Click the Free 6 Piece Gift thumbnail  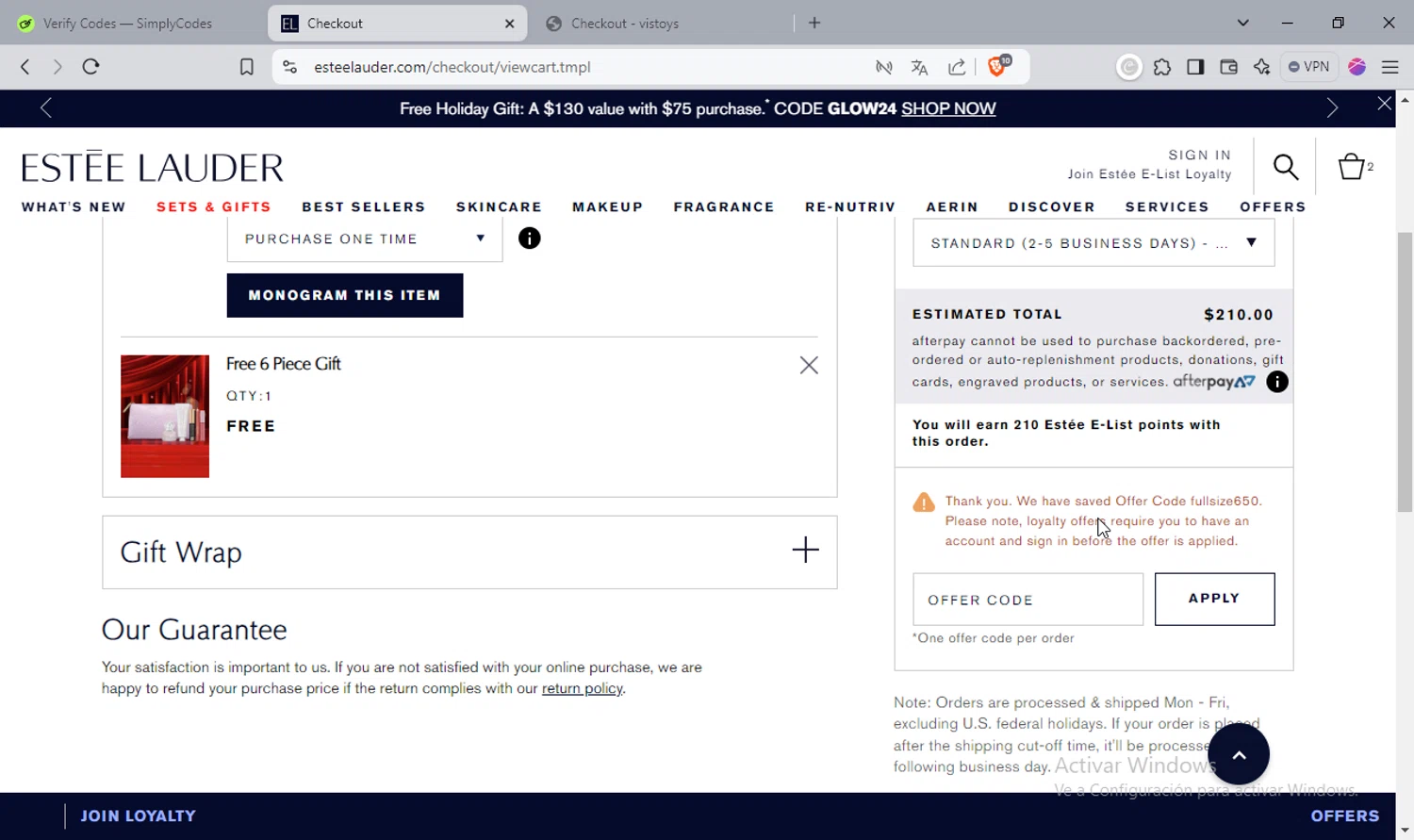165,416
